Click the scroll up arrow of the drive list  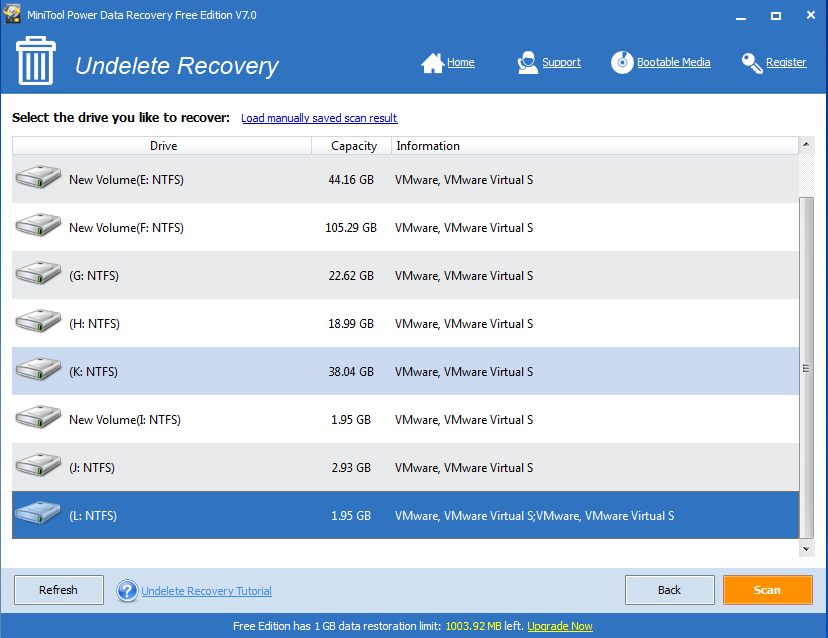(806, 144)
